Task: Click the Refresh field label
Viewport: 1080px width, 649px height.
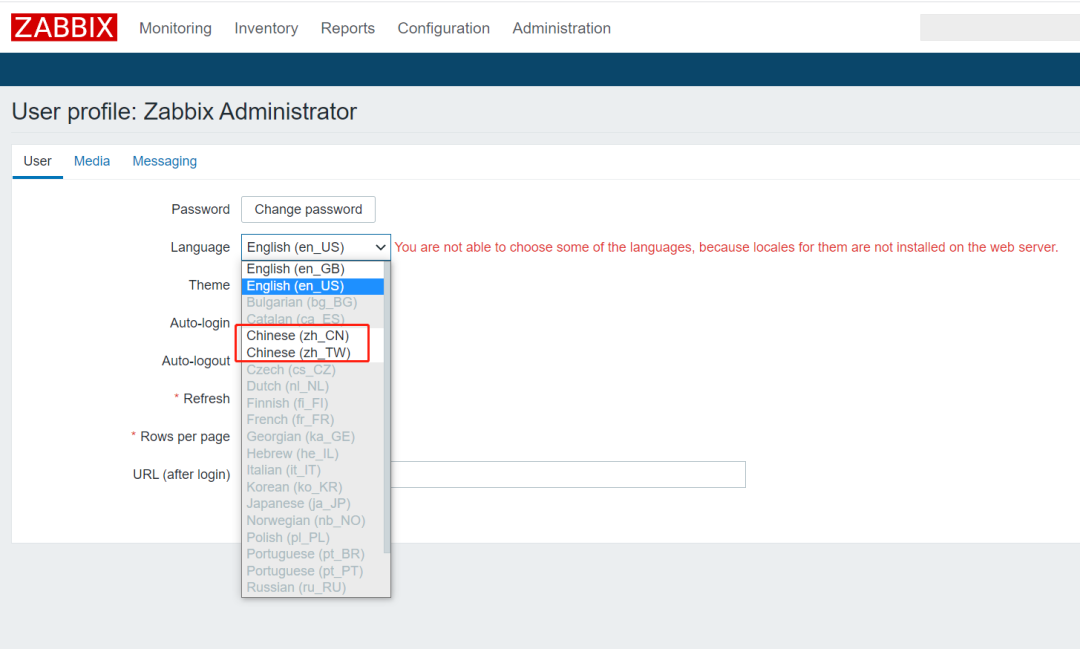Action: click(207, 399)
